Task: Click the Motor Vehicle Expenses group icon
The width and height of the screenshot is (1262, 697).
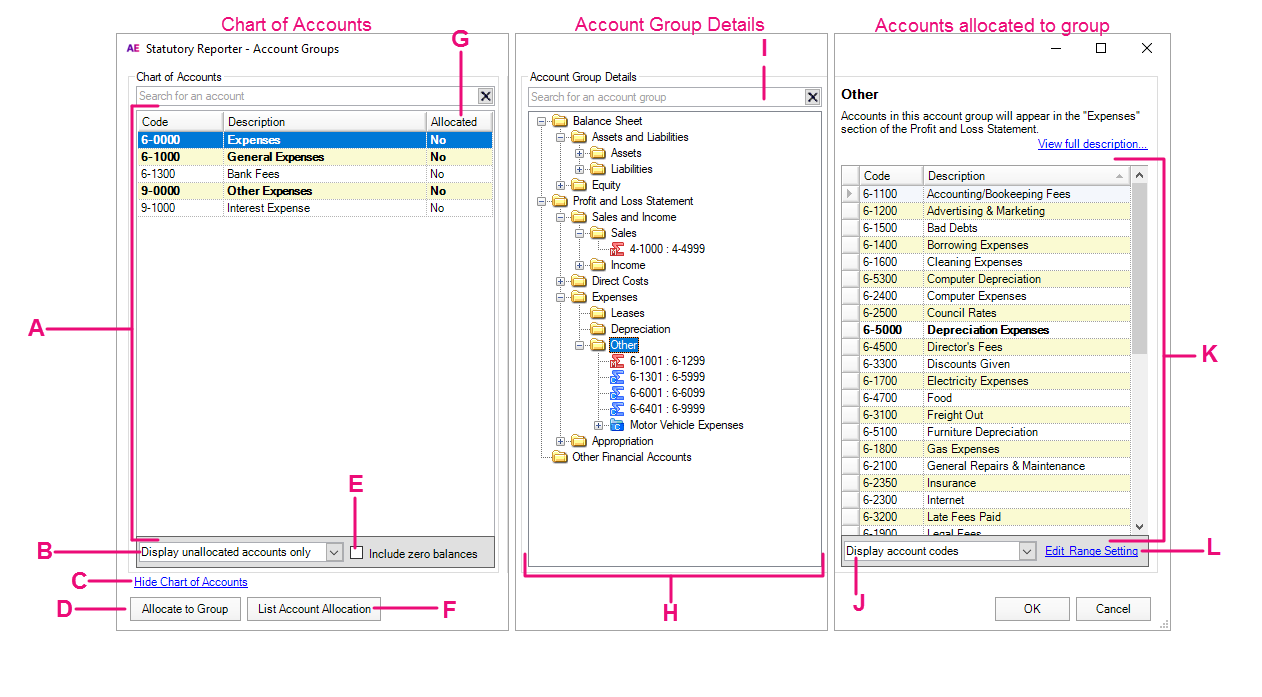Action: (x=617, y=425)
